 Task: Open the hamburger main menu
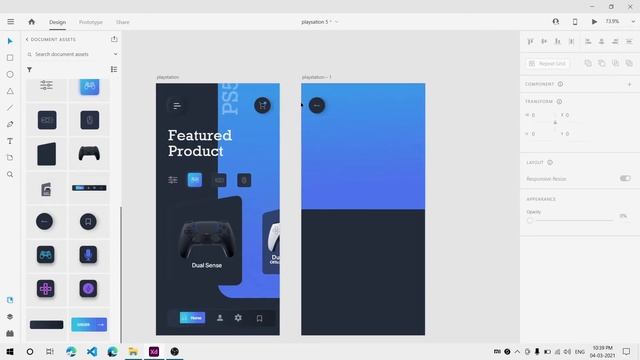pos(11,22)
